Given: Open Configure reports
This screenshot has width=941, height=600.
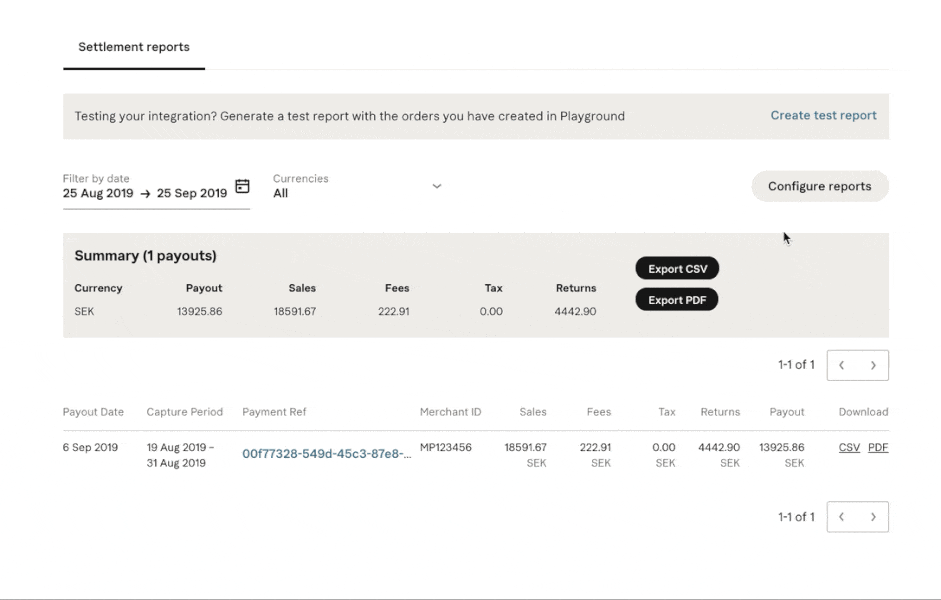Looking at the screenshot, I should (820, 186).
